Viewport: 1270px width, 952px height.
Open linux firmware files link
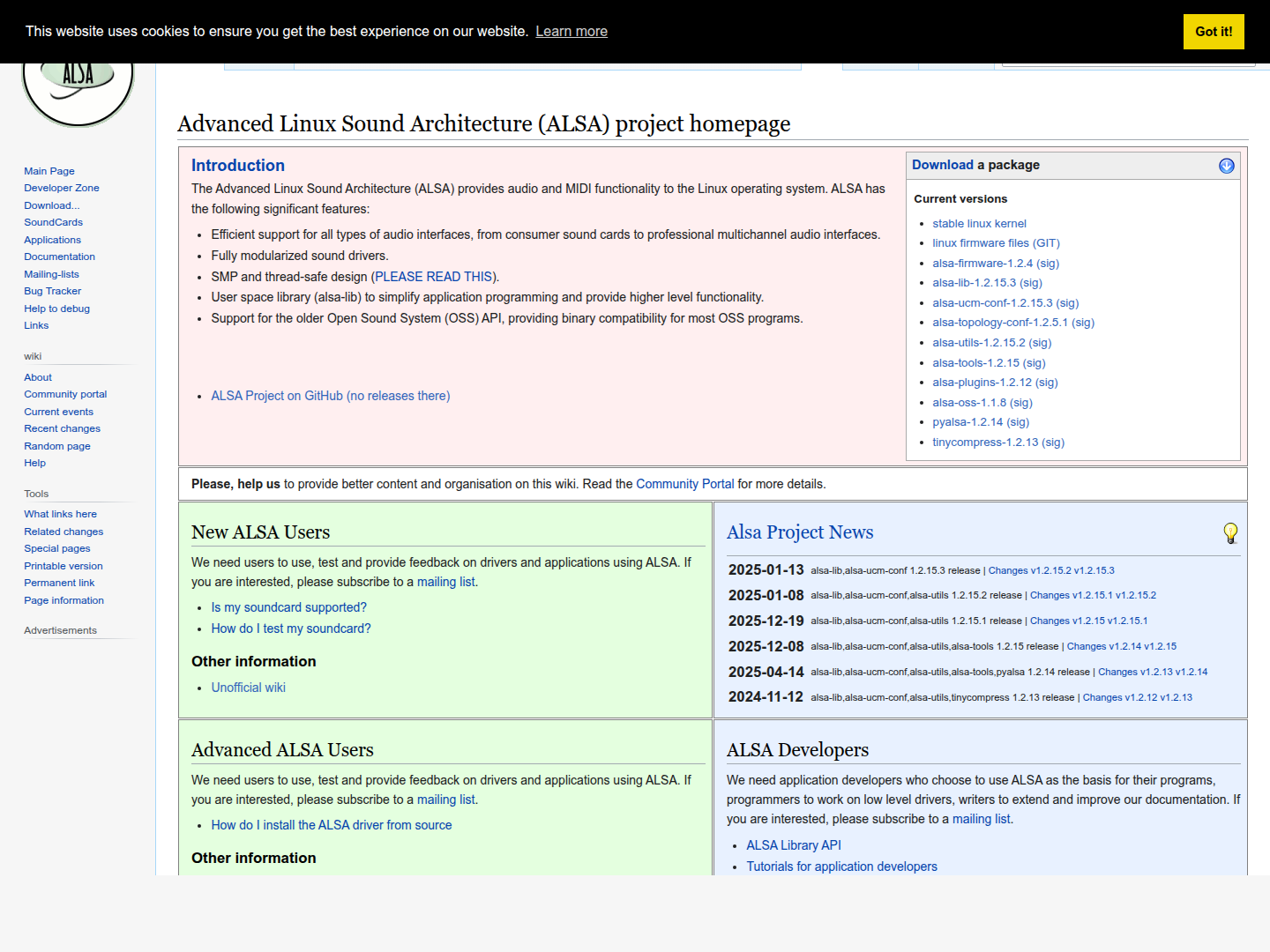point(997,243)
